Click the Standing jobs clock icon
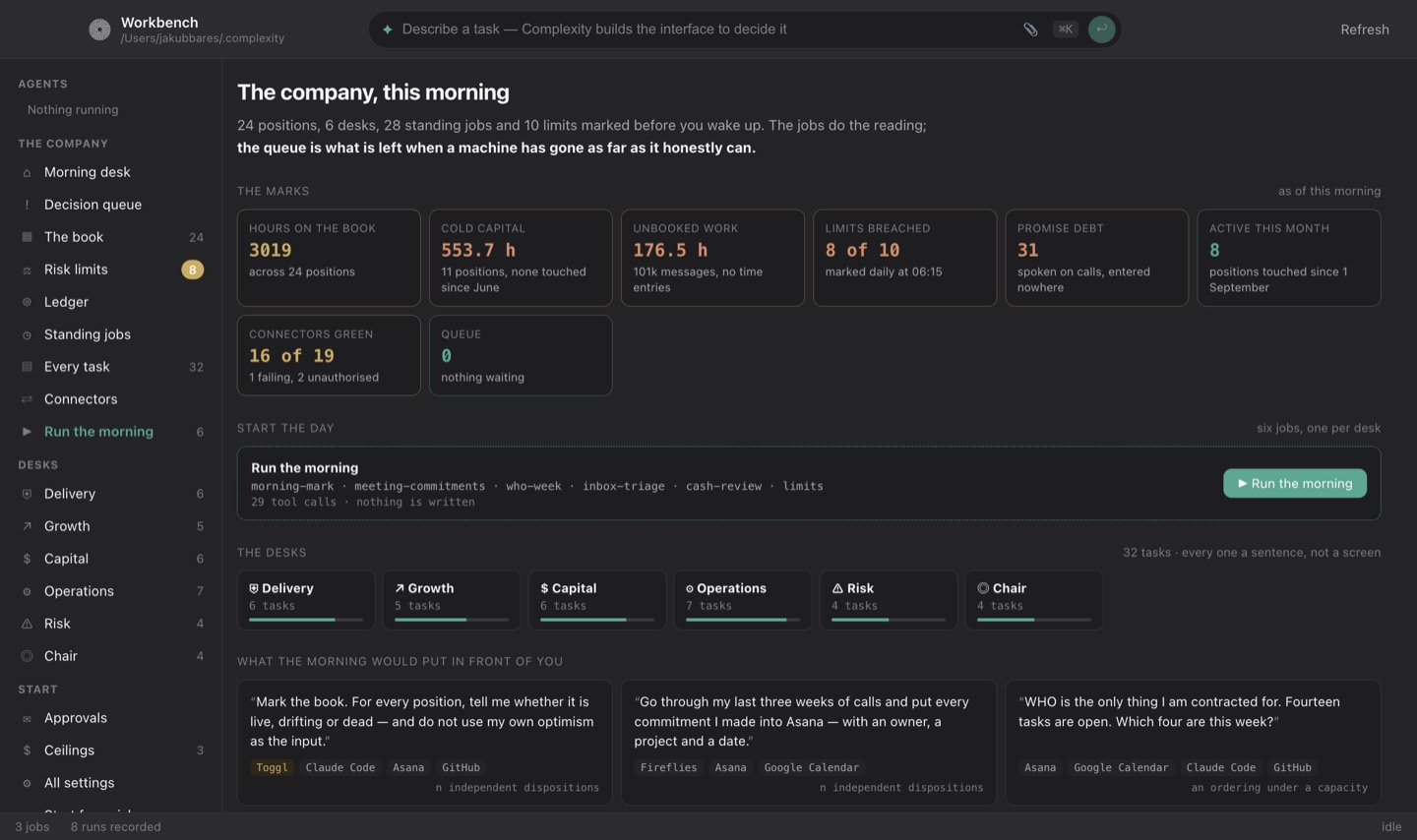 27,334
